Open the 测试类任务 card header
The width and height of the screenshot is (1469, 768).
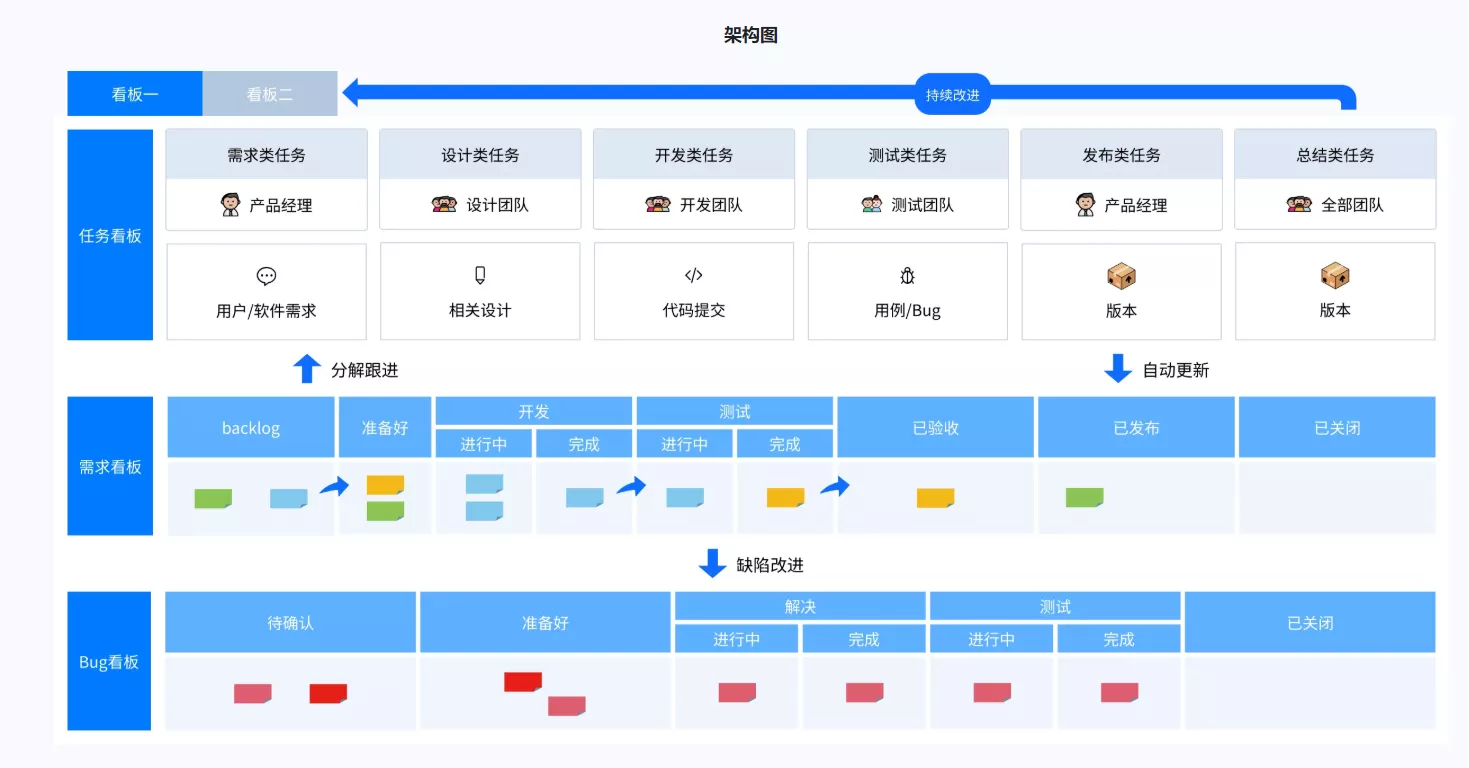click(x=908, y=155)
